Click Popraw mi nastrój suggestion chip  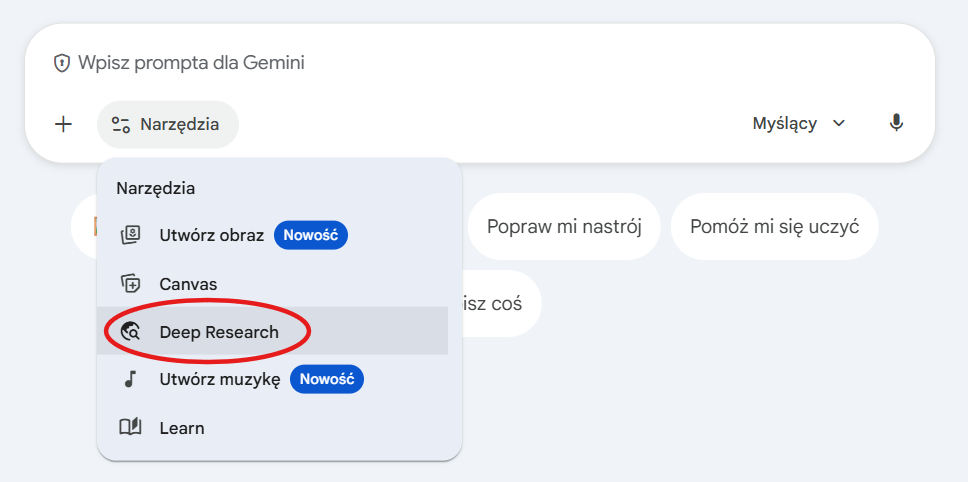tap(564, 226)
